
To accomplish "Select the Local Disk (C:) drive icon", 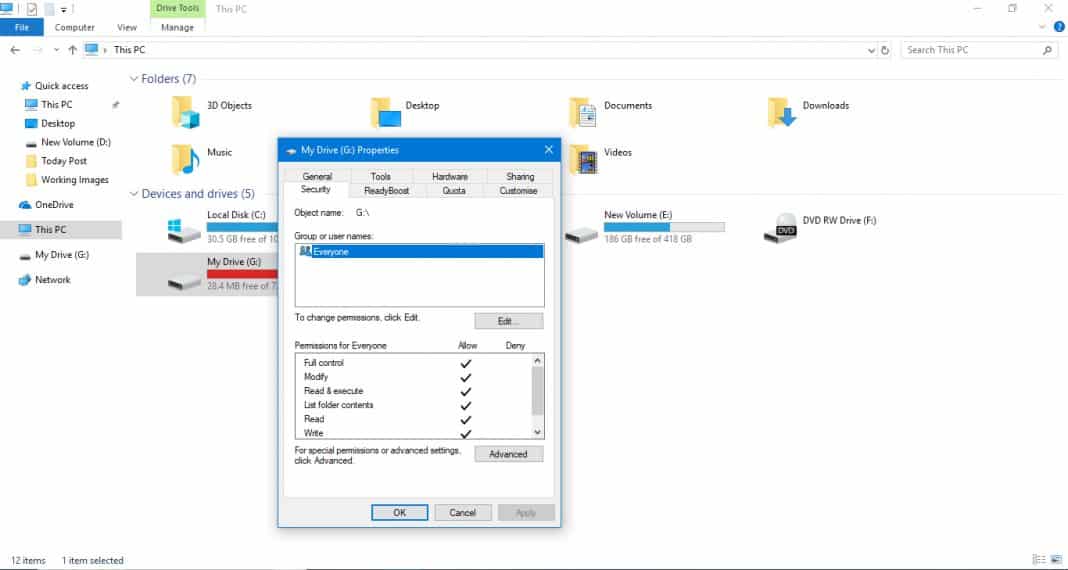I will (185, 231).
